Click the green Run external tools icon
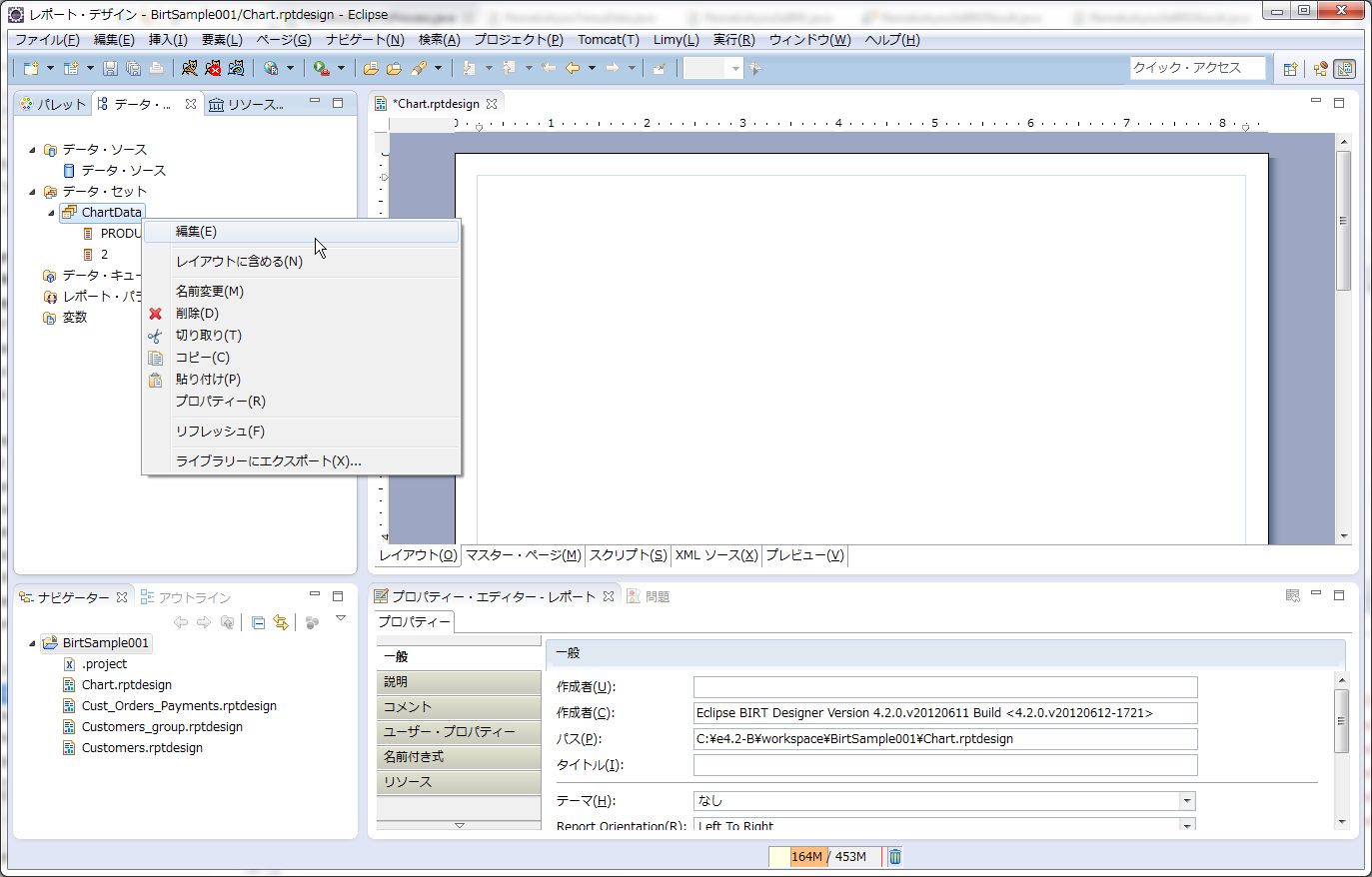 (321, 68)
